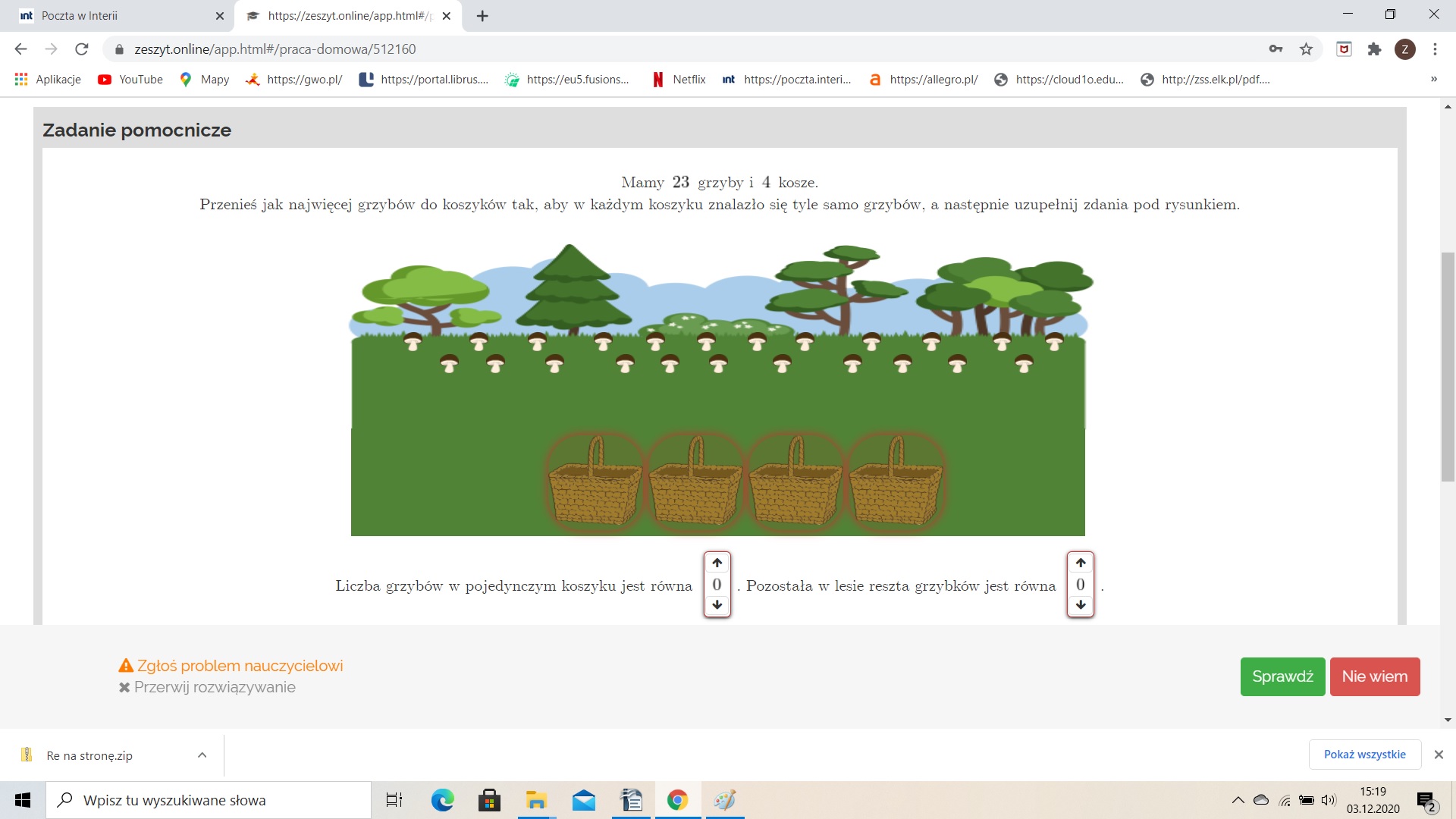This screenshot has height=819, width=1456.
Task: Open Chrome from the Windows taskbar
Action: [677, 800]
